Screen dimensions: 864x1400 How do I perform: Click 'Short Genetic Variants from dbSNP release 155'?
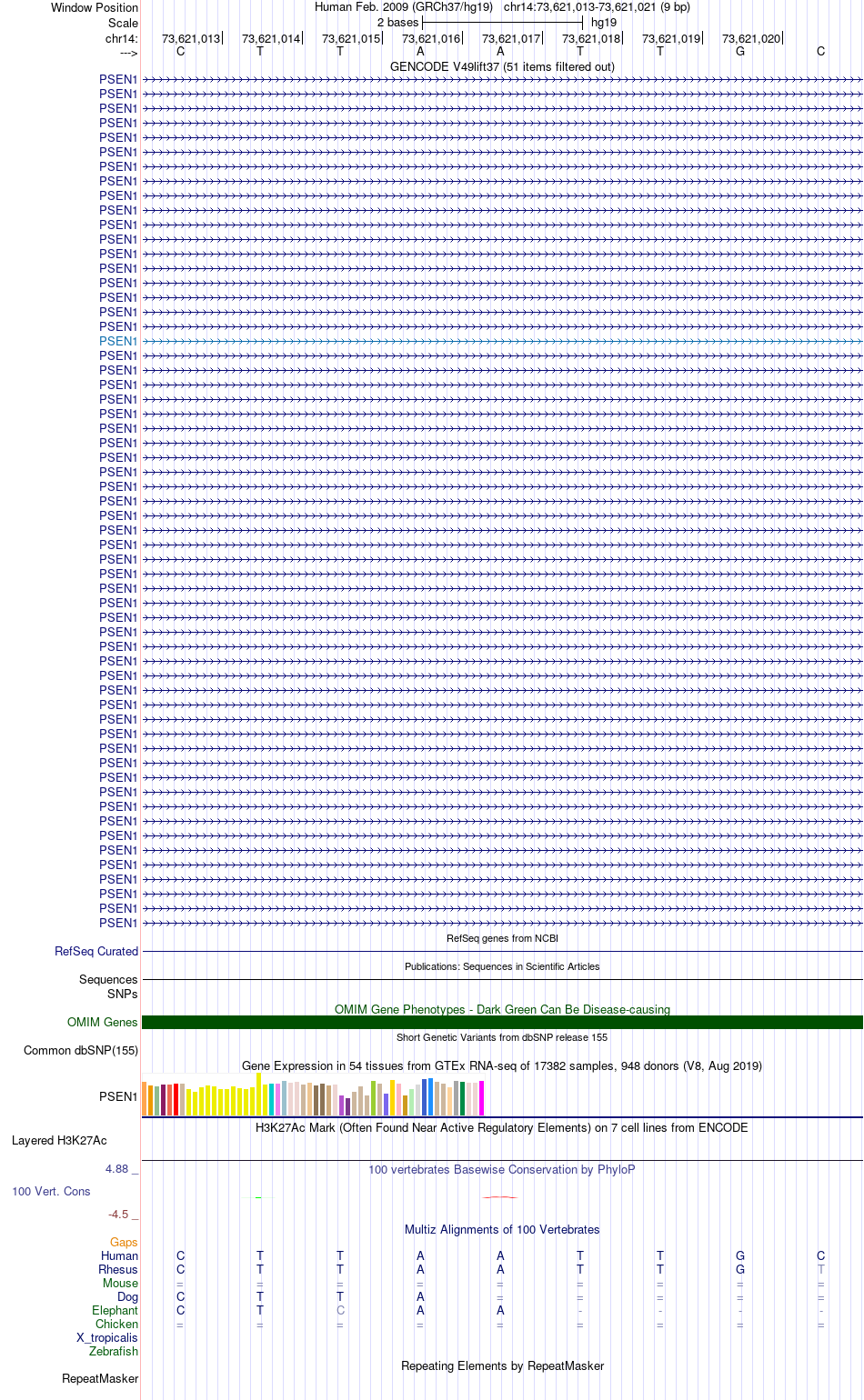coord(502,1037)
